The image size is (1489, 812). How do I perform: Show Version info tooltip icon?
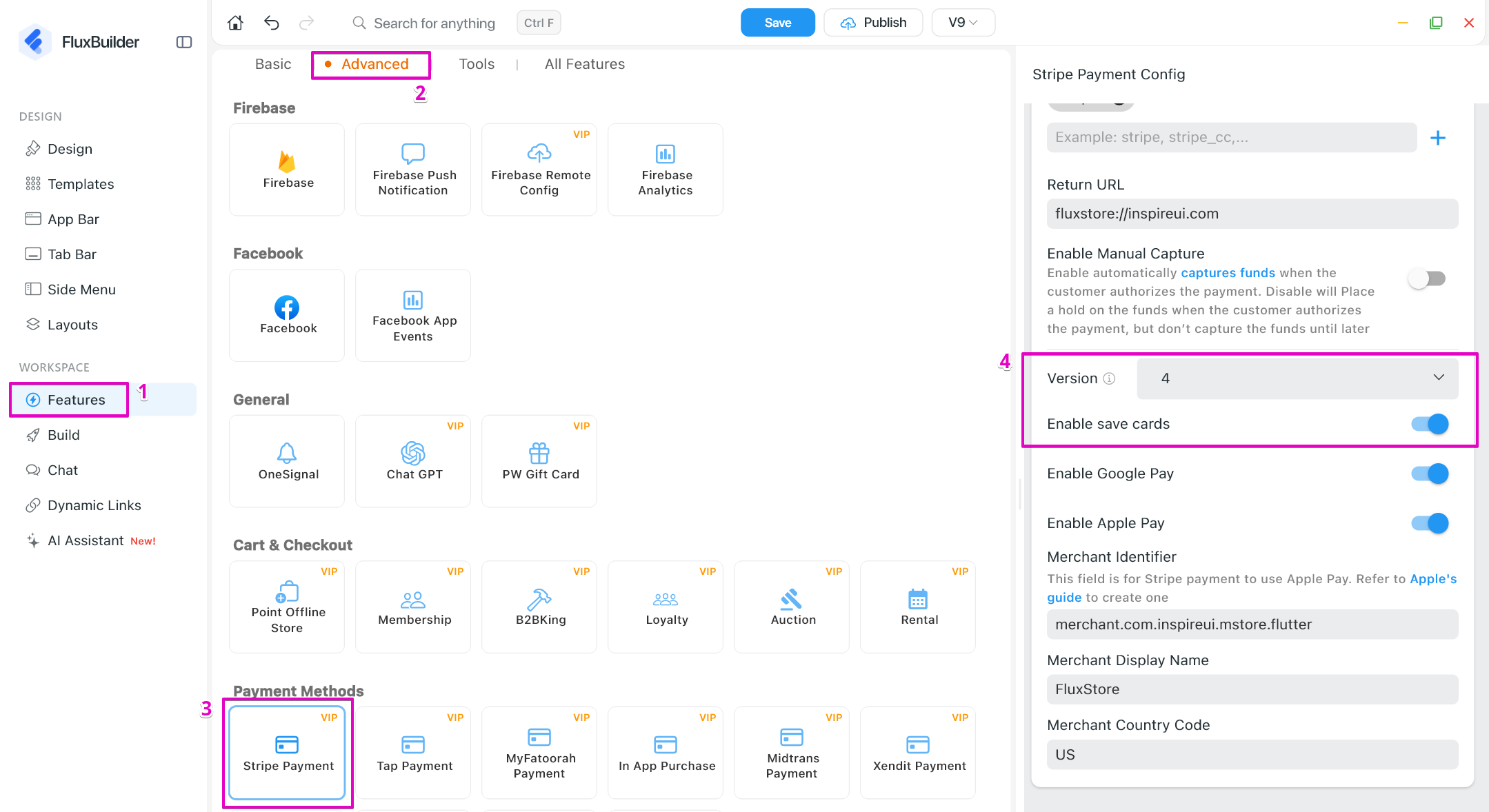pyautogui.click(x=1109, y=378)
